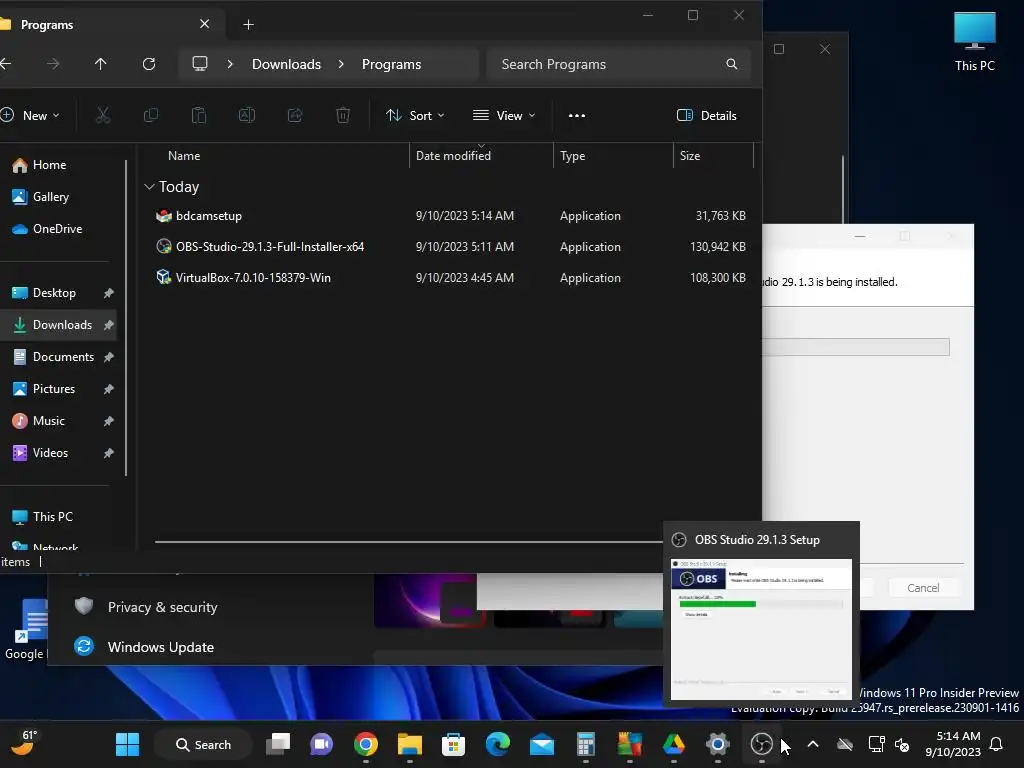Click the Cut scissors icon in toolbar
This screenshot has width=1024, height=768.
pyautogui.click(x=103, y=116)
